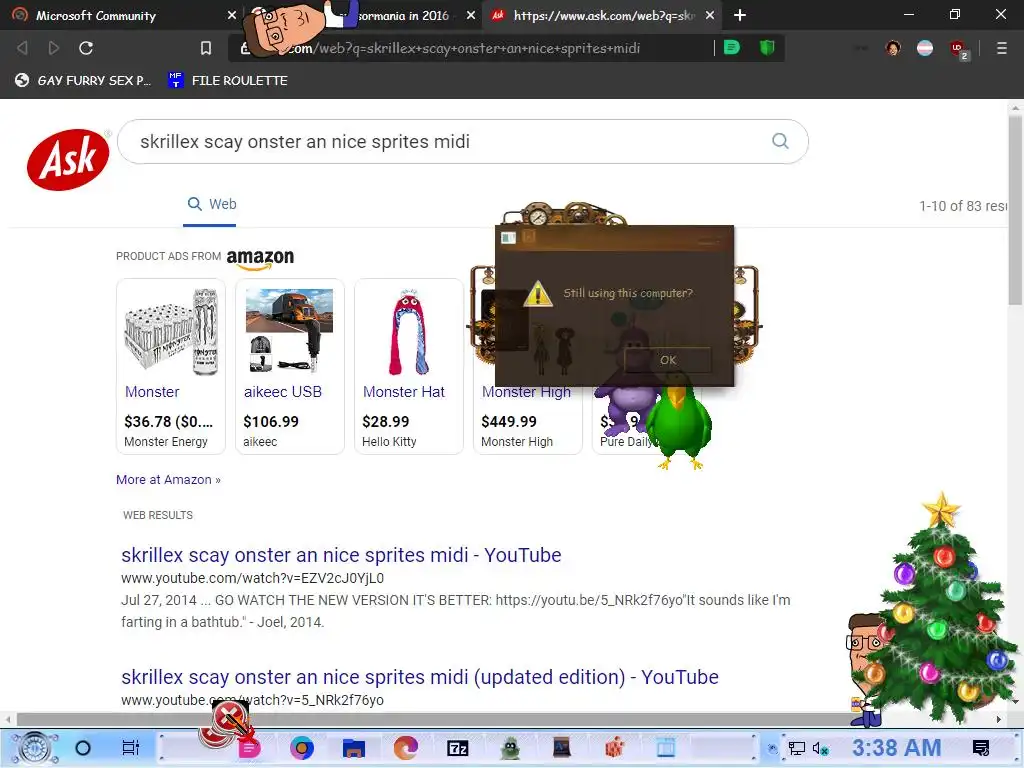Click OK in the 'Still using this computer?' dialog
The width and height of the screenshot is (1024, 768).
click(667, 360)
